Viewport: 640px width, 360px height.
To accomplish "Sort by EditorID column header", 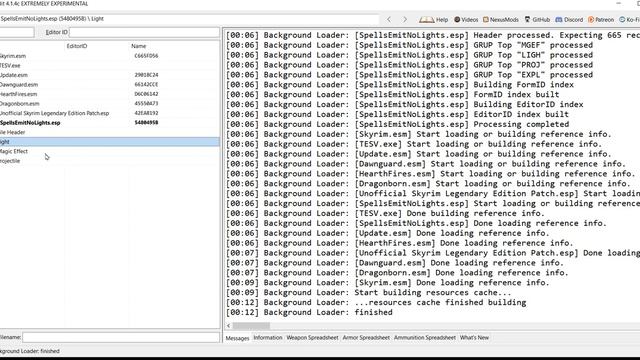I will [77, 46].
